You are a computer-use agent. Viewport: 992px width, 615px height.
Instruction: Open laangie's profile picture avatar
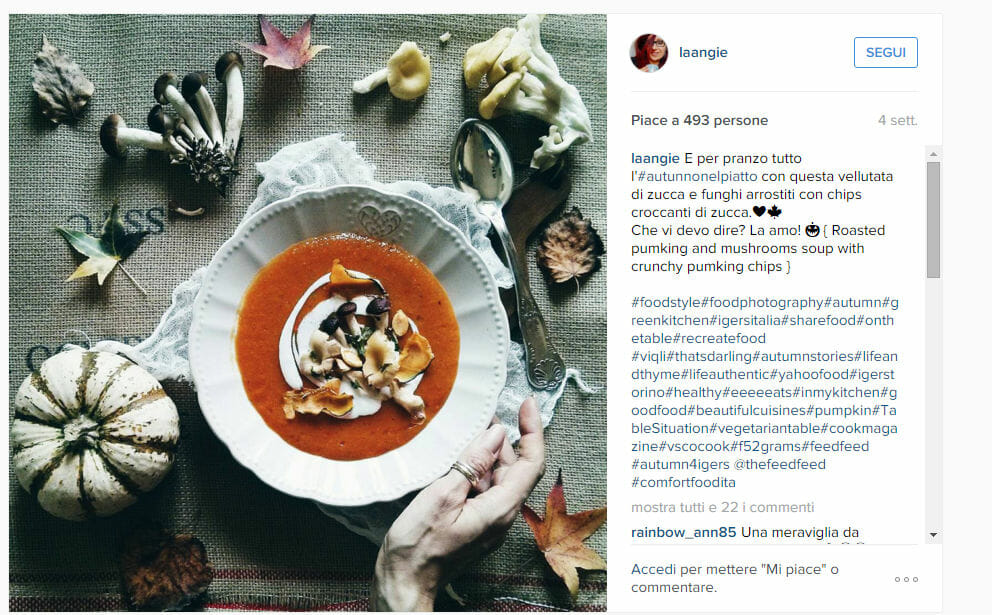pos(648,53)
